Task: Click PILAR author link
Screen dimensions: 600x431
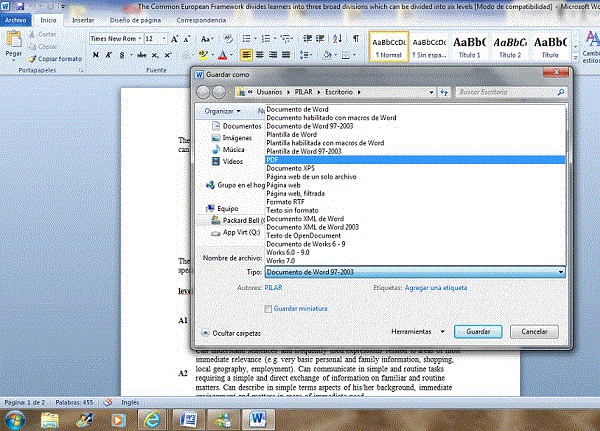Action: 273,287
